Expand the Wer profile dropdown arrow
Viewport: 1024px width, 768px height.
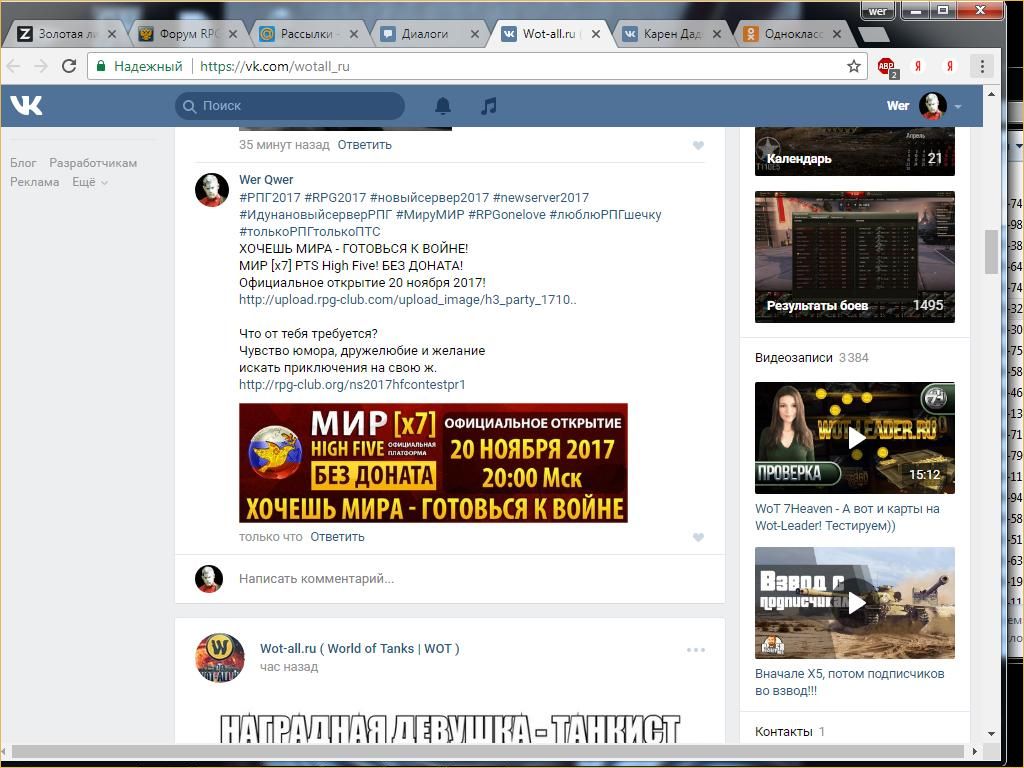(958, 106)
